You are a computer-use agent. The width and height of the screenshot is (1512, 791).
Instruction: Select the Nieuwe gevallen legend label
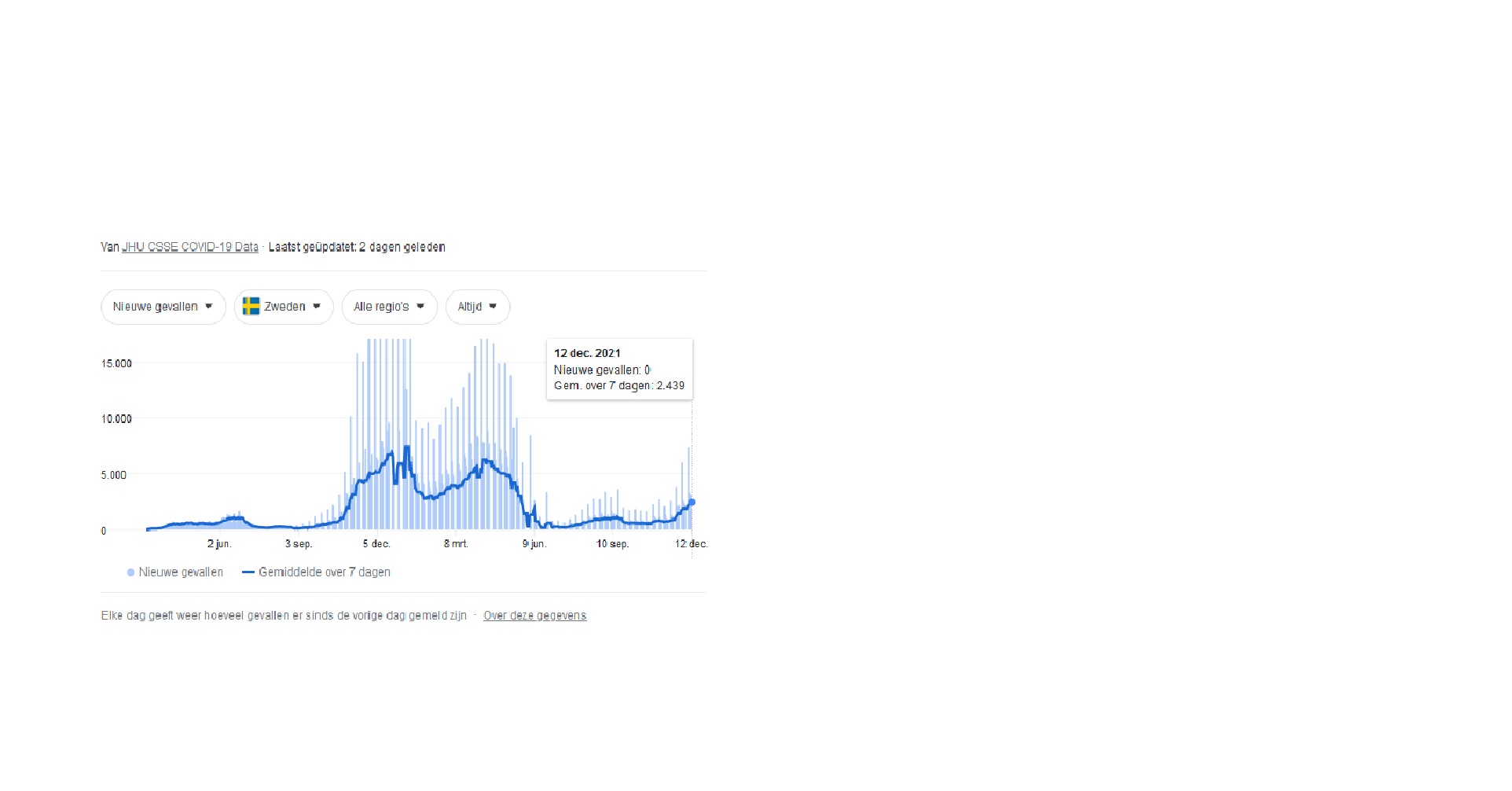tap(181, 572)
